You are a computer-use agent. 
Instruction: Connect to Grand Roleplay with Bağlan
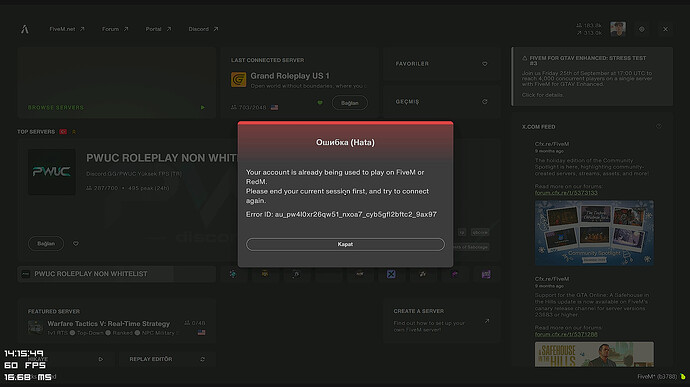[x=350, y=103]
